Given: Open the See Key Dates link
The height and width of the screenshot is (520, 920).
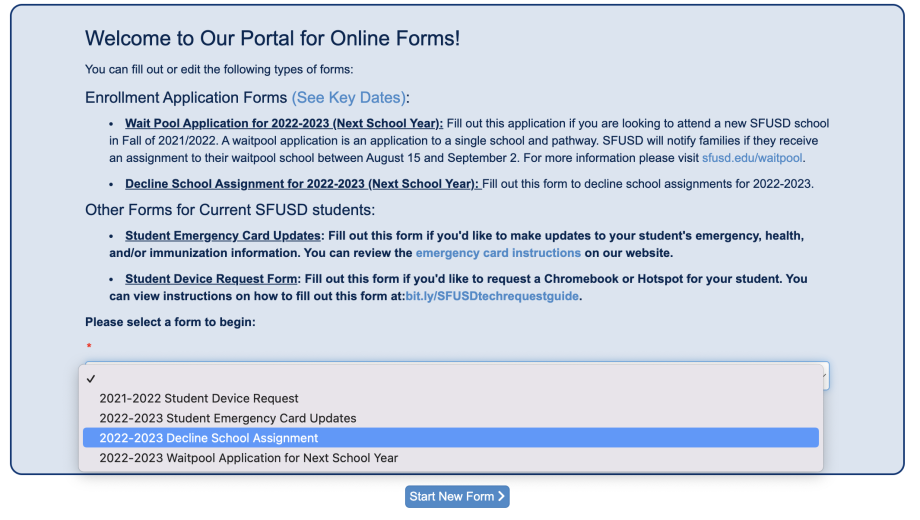Looking at the screenshot, I should pyautogui.click(x=349, y=98).
